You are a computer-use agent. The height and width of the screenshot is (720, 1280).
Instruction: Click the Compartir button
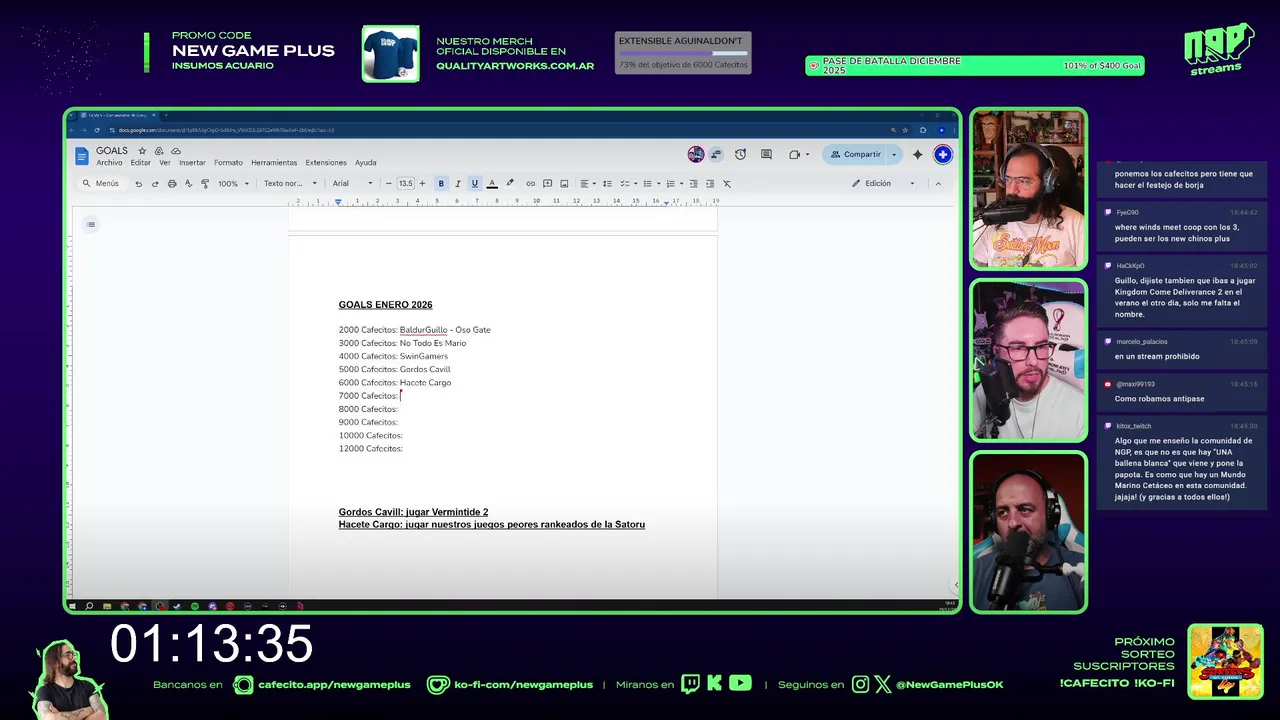tap(856, 154)
